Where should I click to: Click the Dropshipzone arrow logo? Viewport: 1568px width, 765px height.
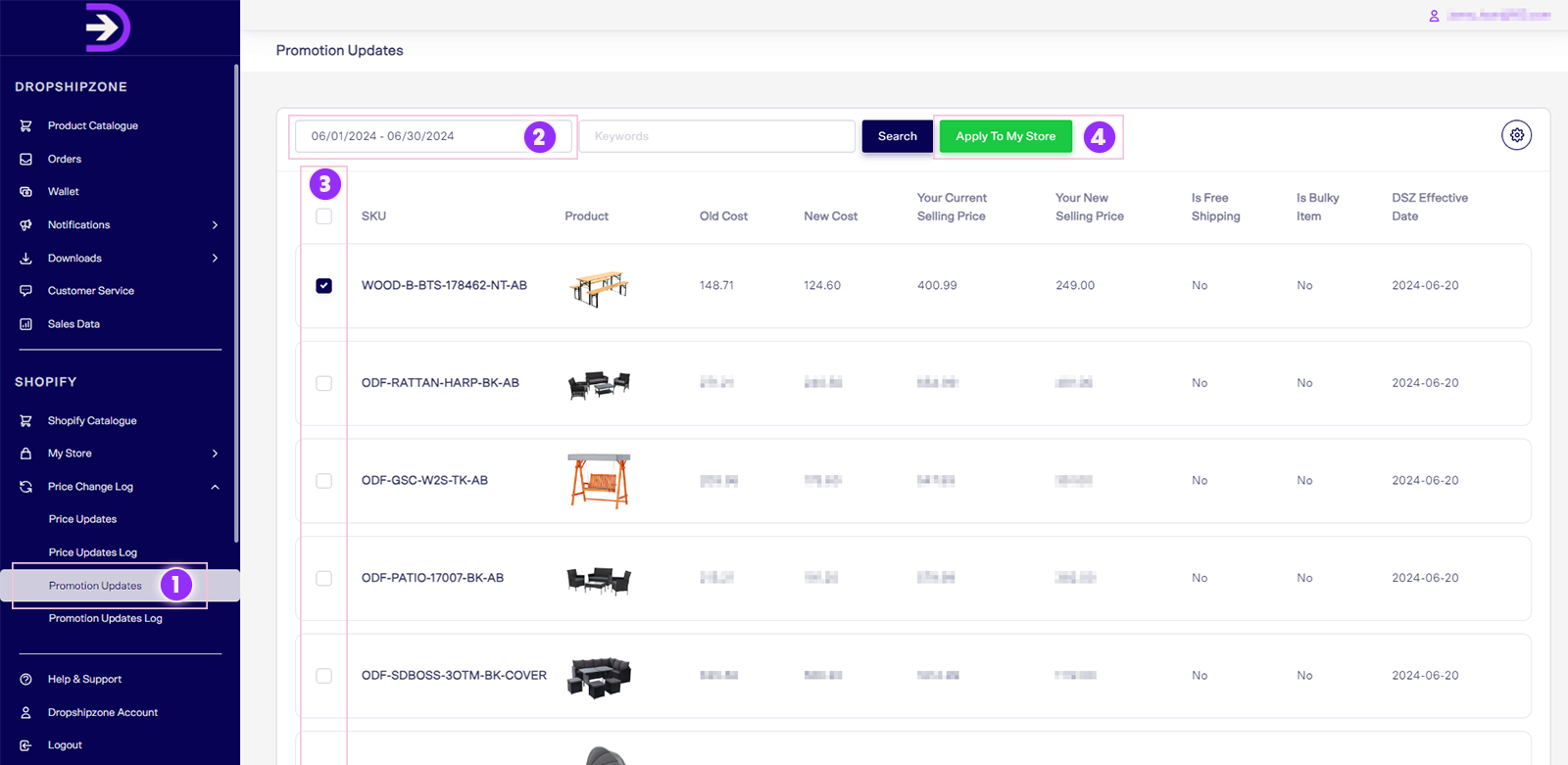108,27
